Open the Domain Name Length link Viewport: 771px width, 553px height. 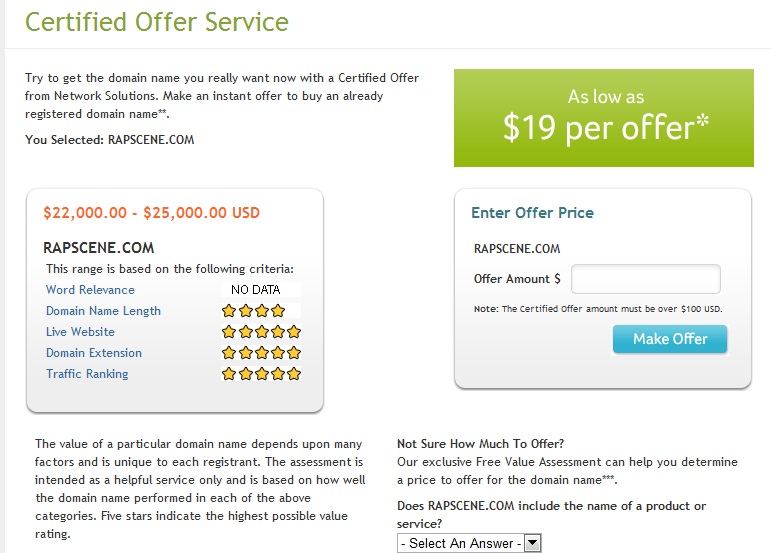pos(103,311)
